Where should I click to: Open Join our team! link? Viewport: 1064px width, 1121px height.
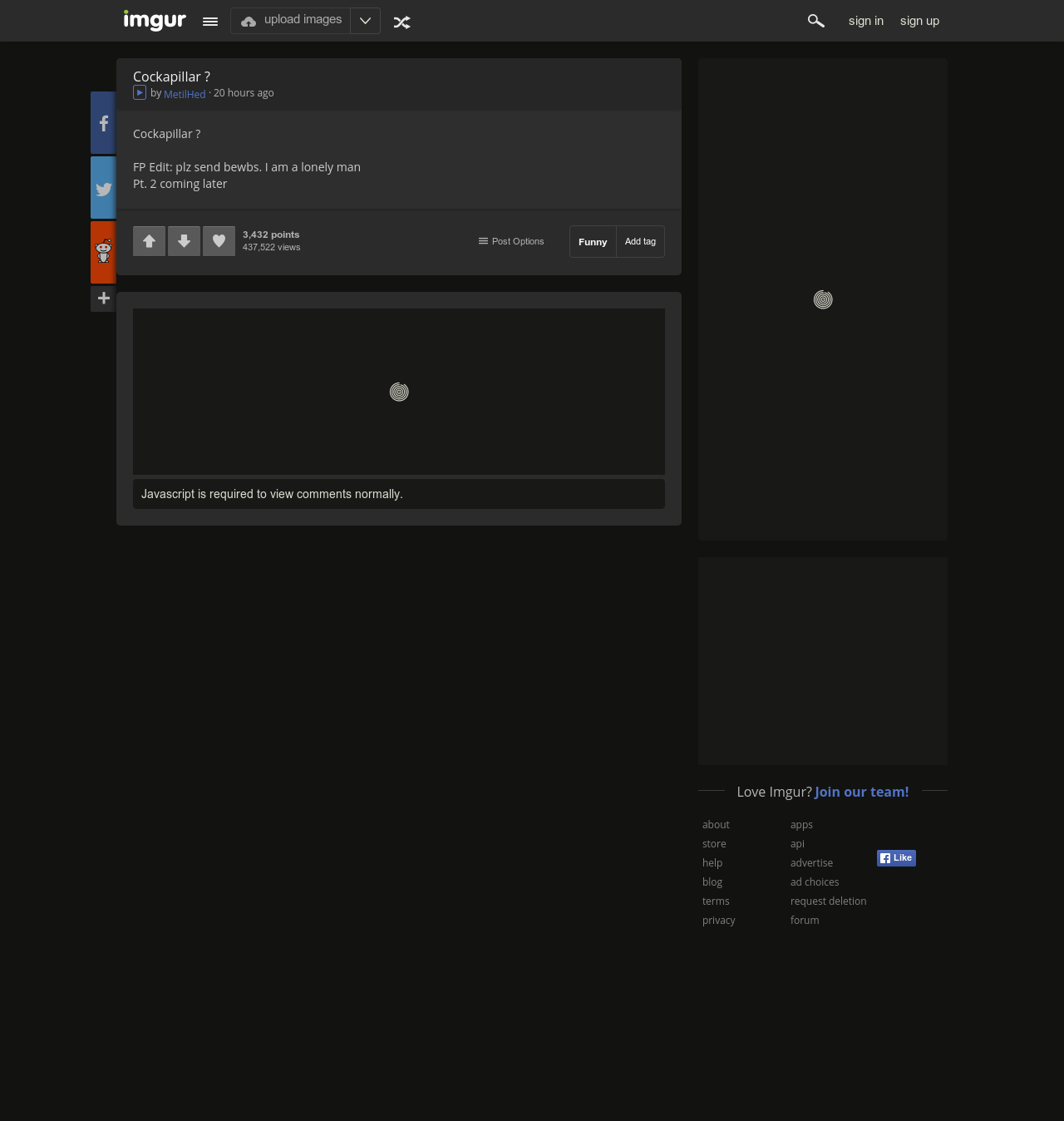[x=862, y=792]
